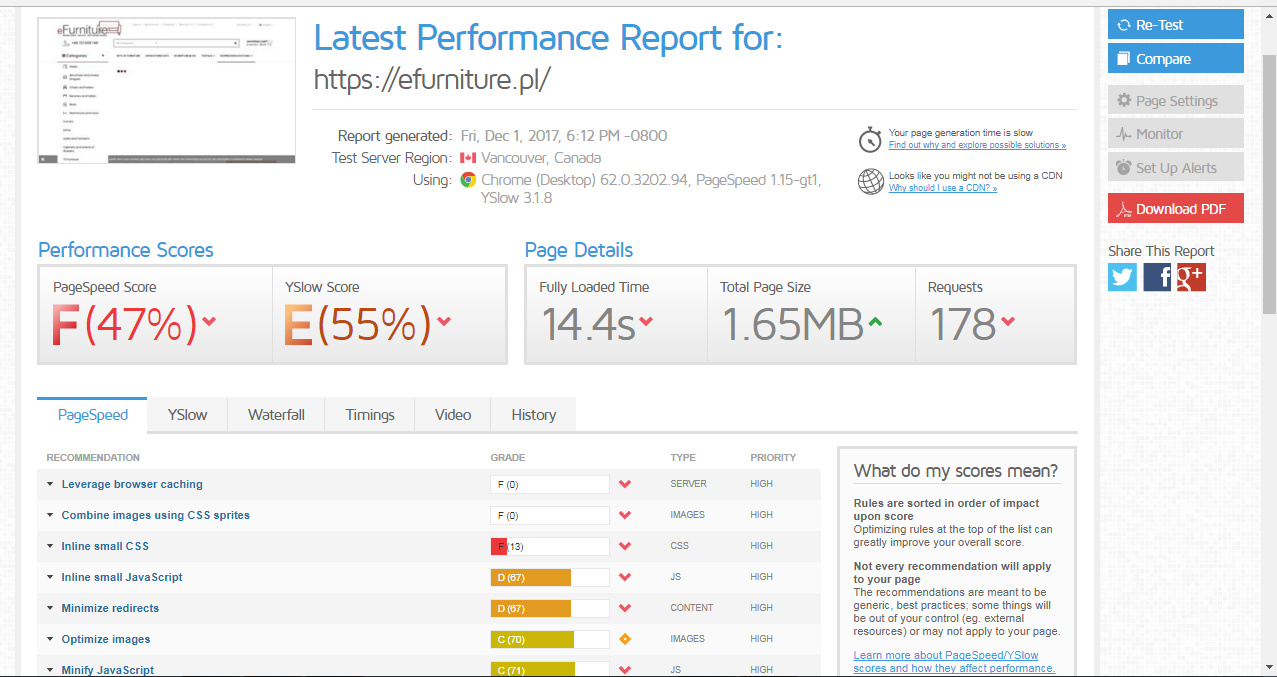
Task: Download the report as PDF
Action: [1175, 209]
